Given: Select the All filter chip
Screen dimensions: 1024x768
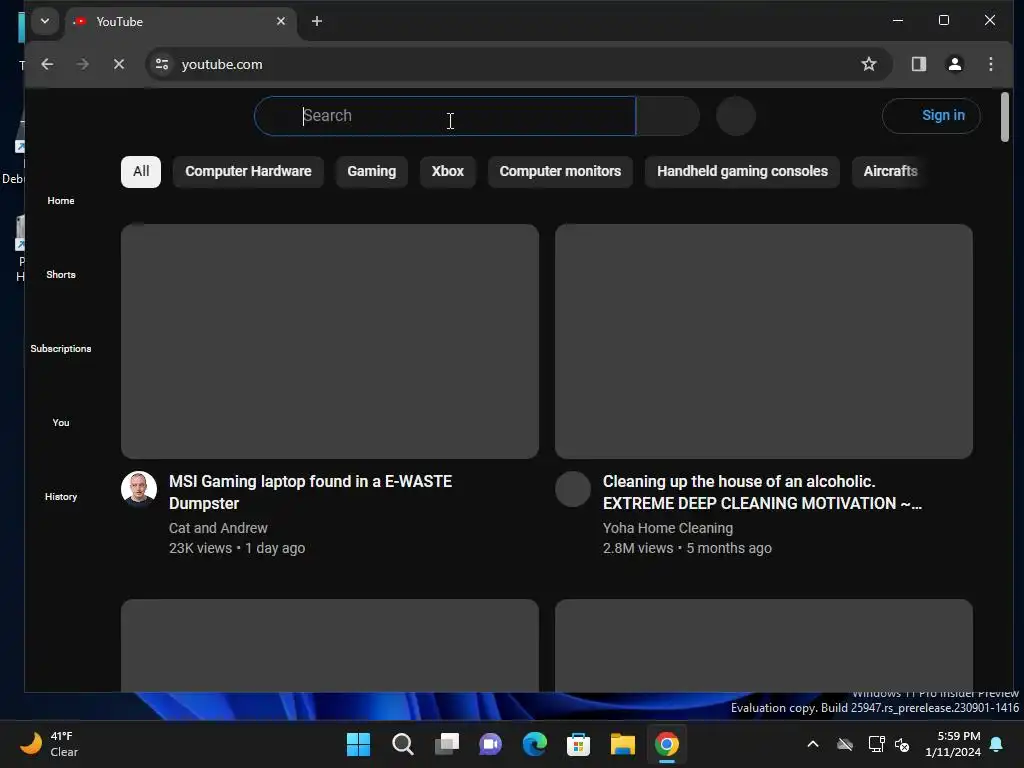Looking at the screenshot, I should tap(141, 172).
